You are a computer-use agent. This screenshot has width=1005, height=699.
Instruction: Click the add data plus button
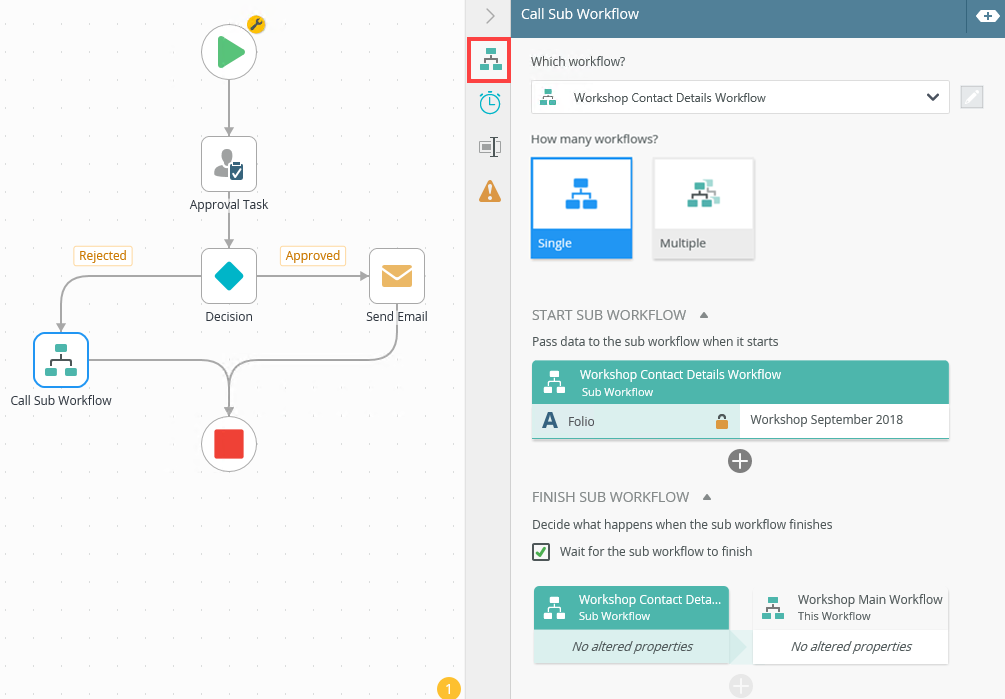[x=740, y=461]
